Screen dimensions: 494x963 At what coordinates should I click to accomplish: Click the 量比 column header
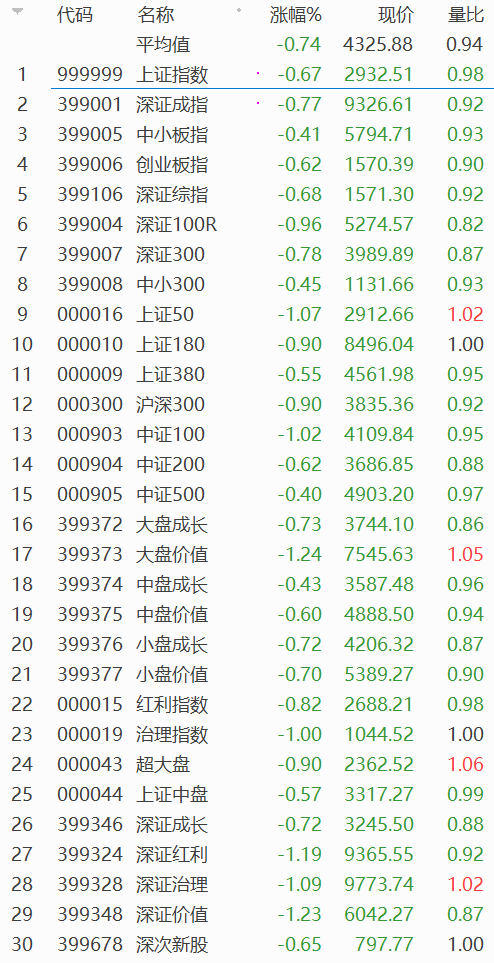[466, 15]
